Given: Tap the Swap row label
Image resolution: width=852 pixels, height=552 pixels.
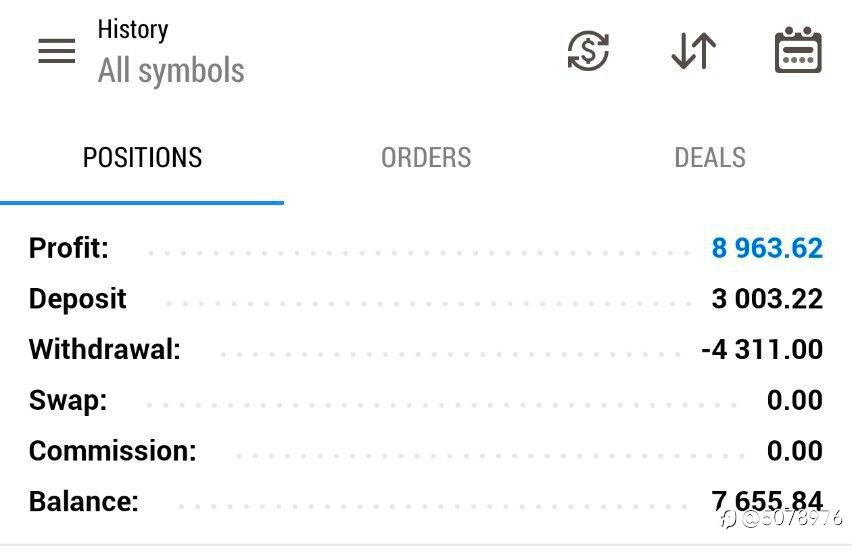Looking at the screenshot, I should pyautogui.click(x=68, y=400).
